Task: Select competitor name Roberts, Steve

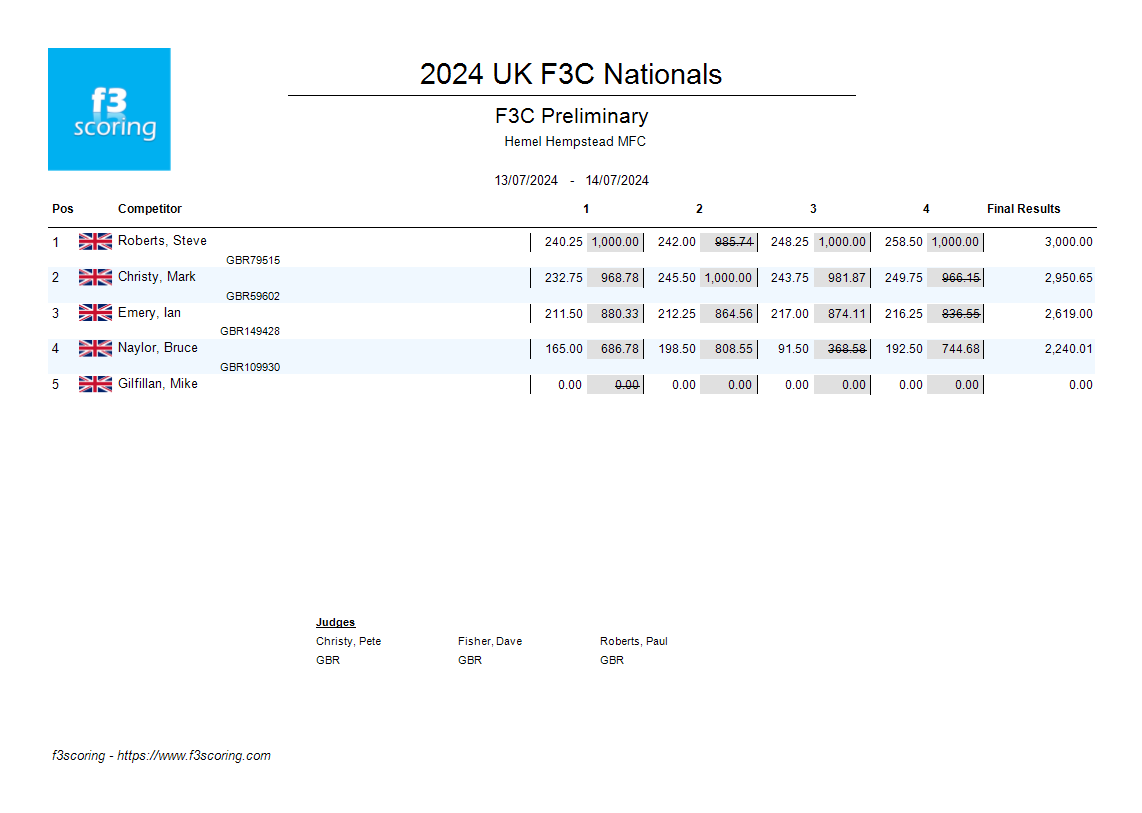Action: (162, 241)
